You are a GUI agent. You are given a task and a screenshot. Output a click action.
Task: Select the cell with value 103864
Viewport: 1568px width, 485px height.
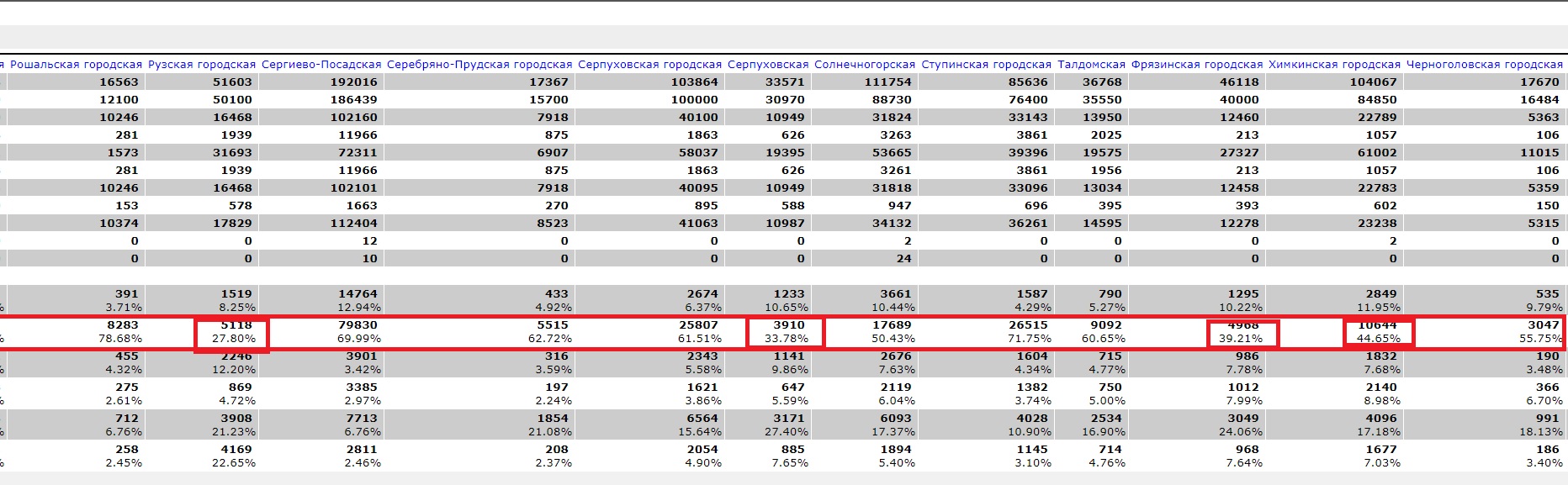click(649, 82)
